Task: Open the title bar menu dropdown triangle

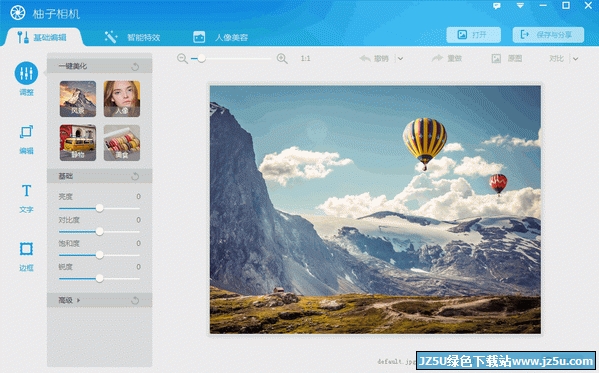Action: [520, 6]
